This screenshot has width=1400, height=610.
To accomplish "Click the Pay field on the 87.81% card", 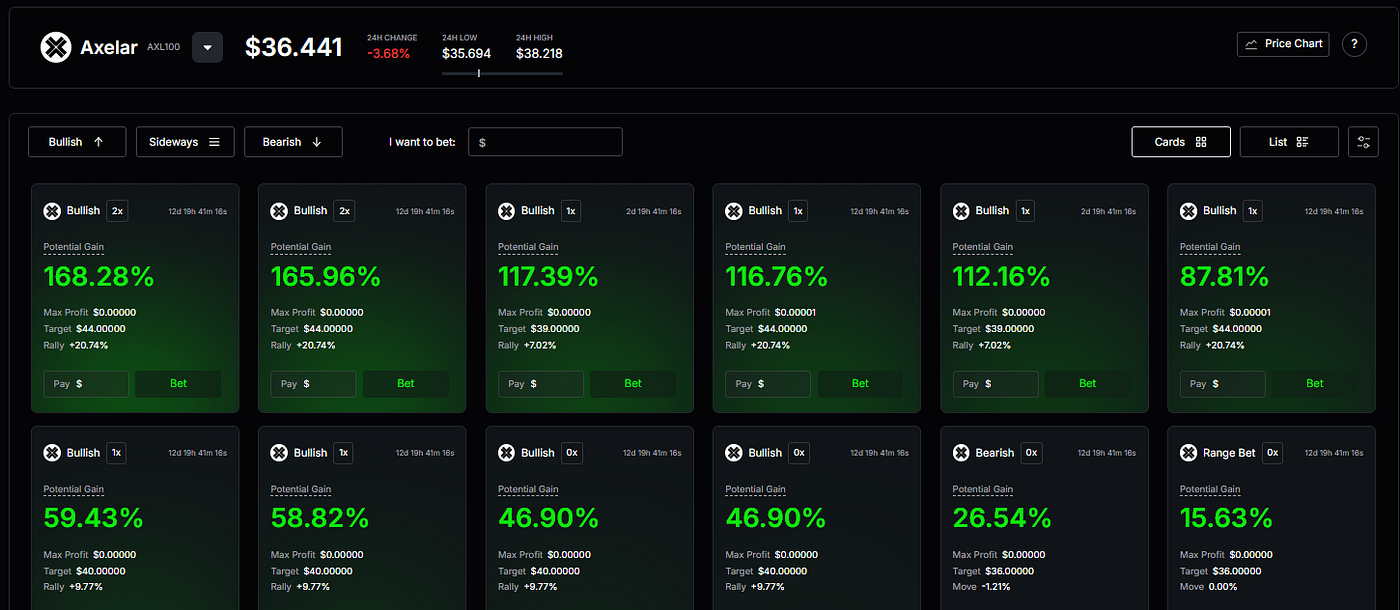I will point(1222,384).
